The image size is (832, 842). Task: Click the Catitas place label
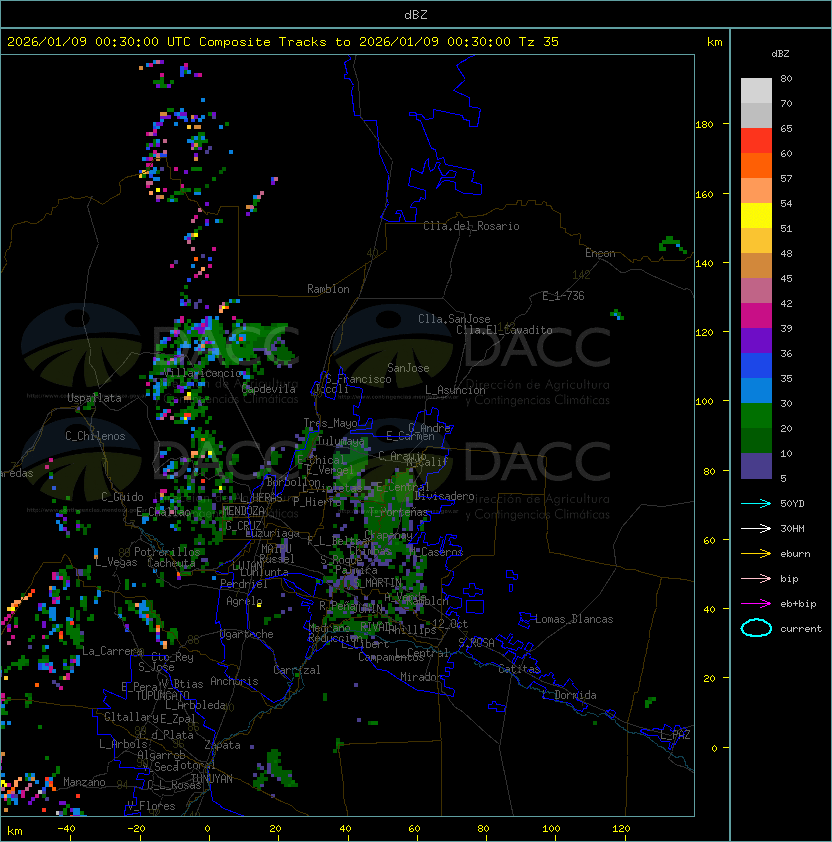pos(519,669)
